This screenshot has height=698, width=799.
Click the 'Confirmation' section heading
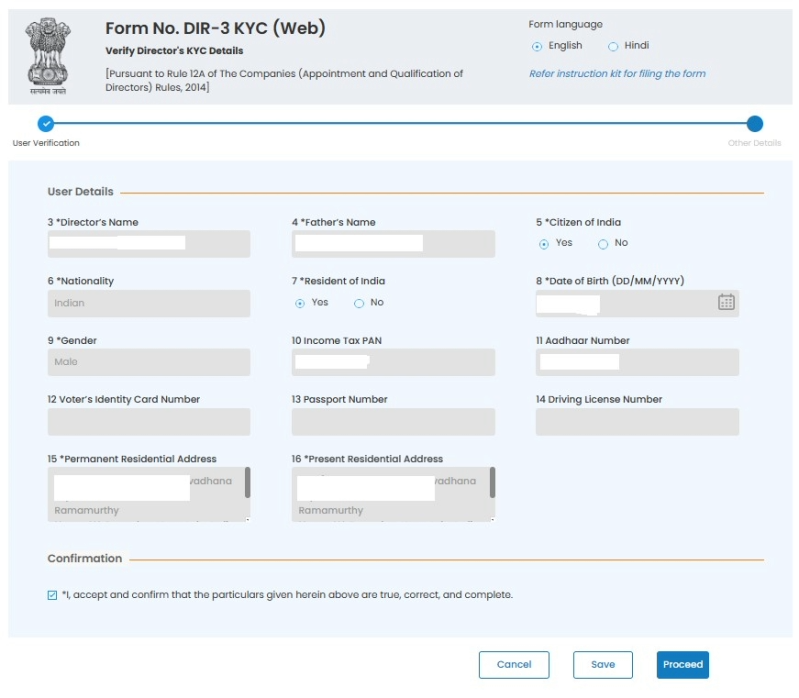85,558
